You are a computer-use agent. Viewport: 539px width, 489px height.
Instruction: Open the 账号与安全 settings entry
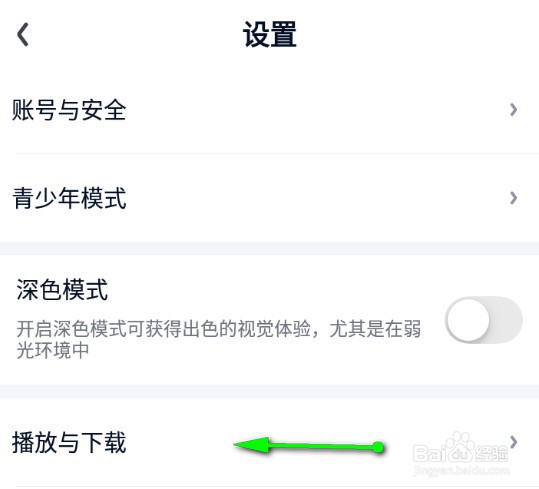(x=270, y=110)
